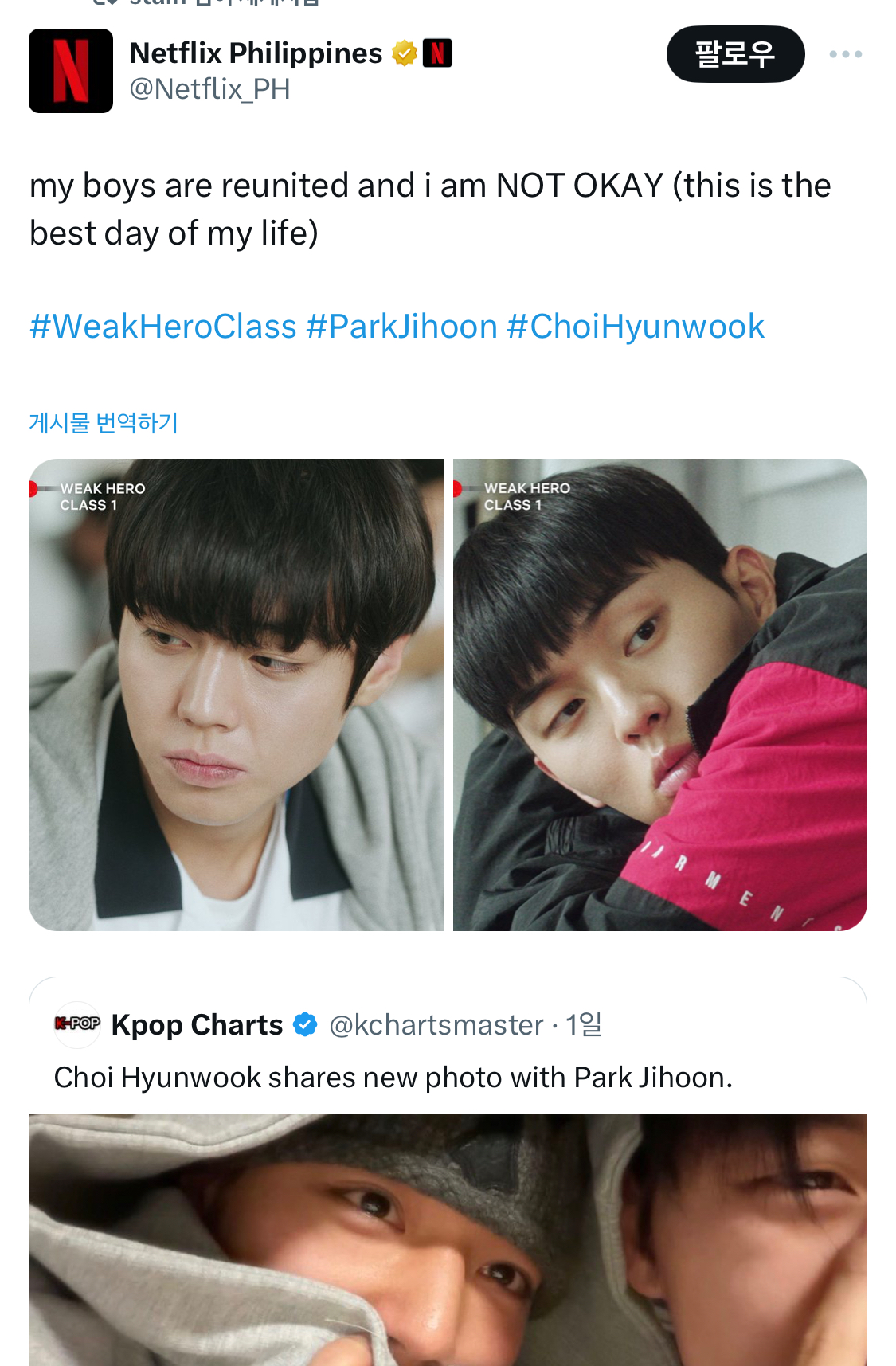This screenshot has width=896, height=1366.
Task: Open the #ChoiHyunwook hashtag
Action: 636,327
